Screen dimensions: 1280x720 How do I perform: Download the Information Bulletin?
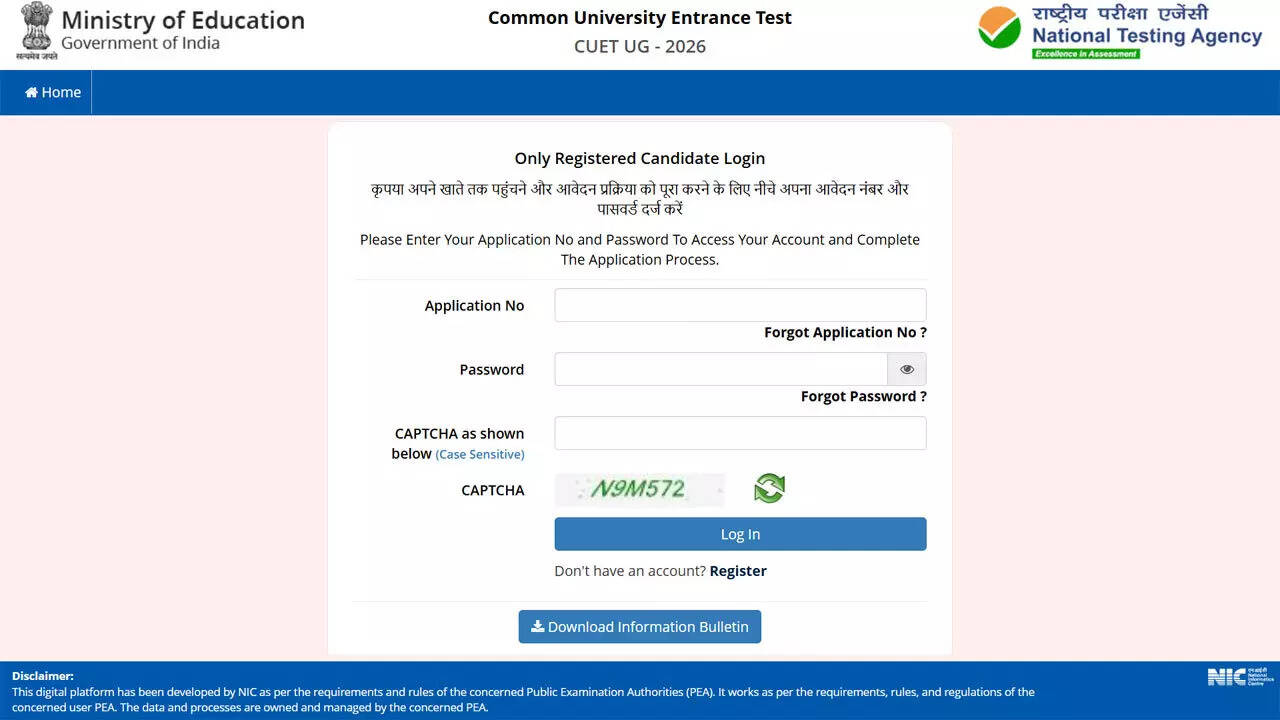point(640,626)
